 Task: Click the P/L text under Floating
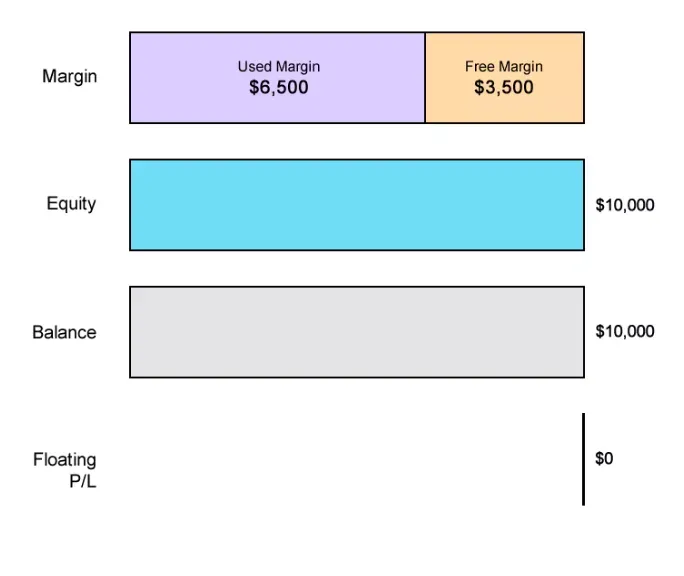click(x=78, y=481)
